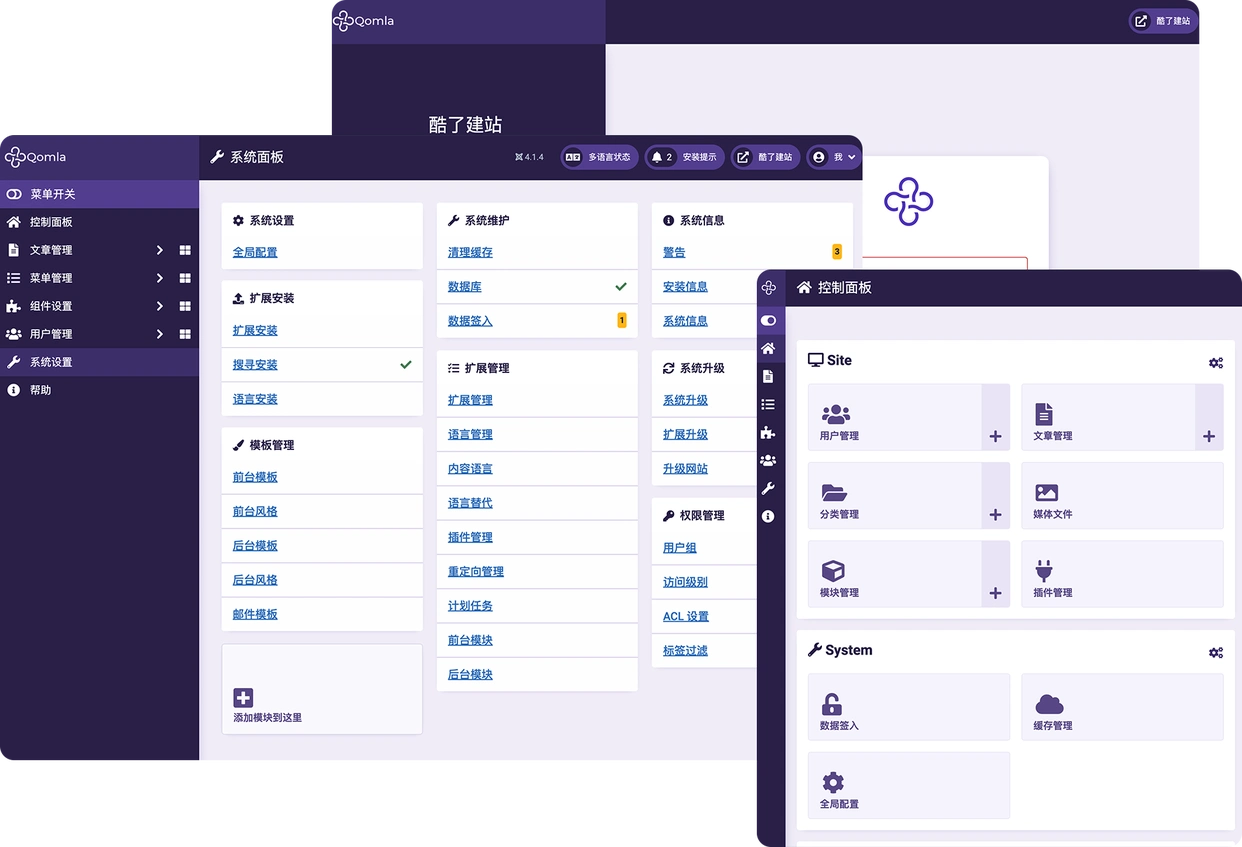
Task: Click the puzzle piece icon in collapsed sidebar
Action: pyautogui.click(x=768, y=432)
